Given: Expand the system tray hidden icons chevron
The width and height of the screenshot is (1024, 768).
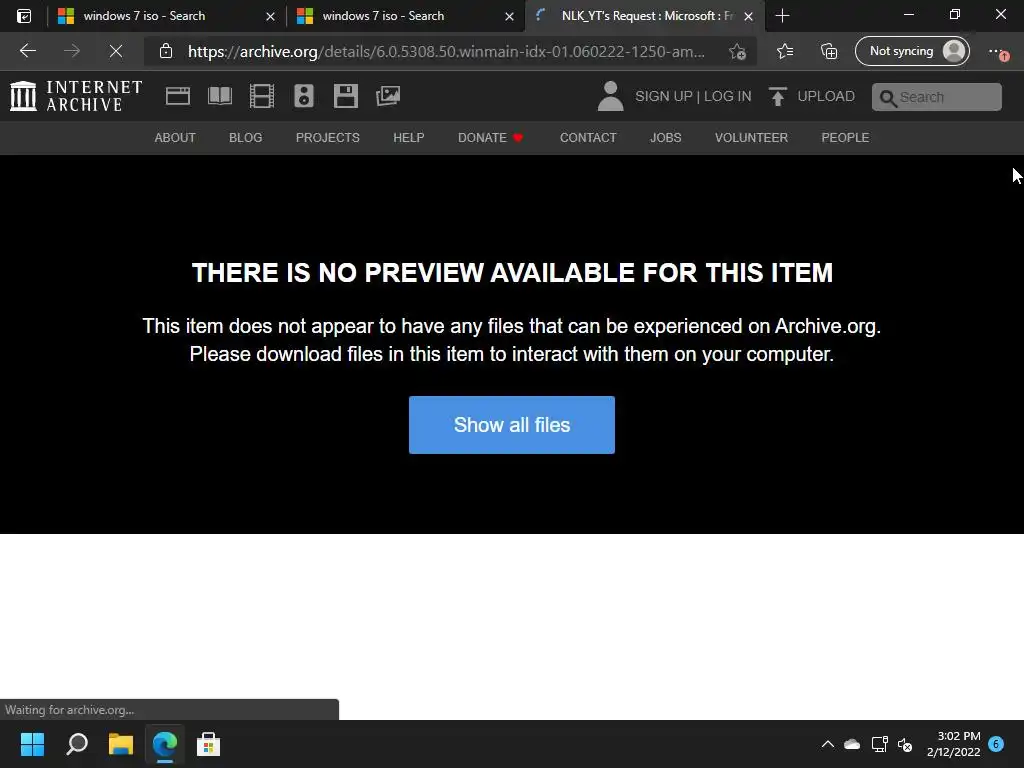Looking at the screenshot, I should (x=827, y=744).
